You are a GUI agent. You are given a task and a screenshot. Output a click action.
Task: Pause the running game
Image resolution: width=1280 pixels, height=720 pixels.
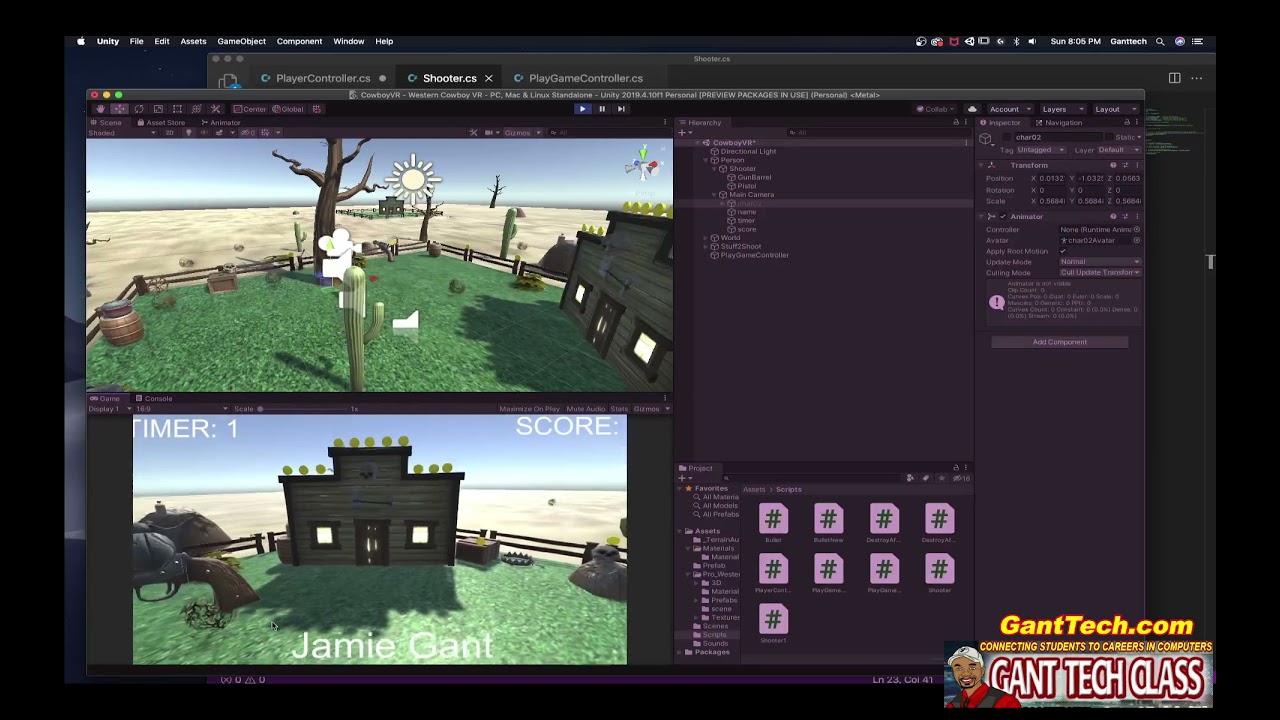coord(601,109)
